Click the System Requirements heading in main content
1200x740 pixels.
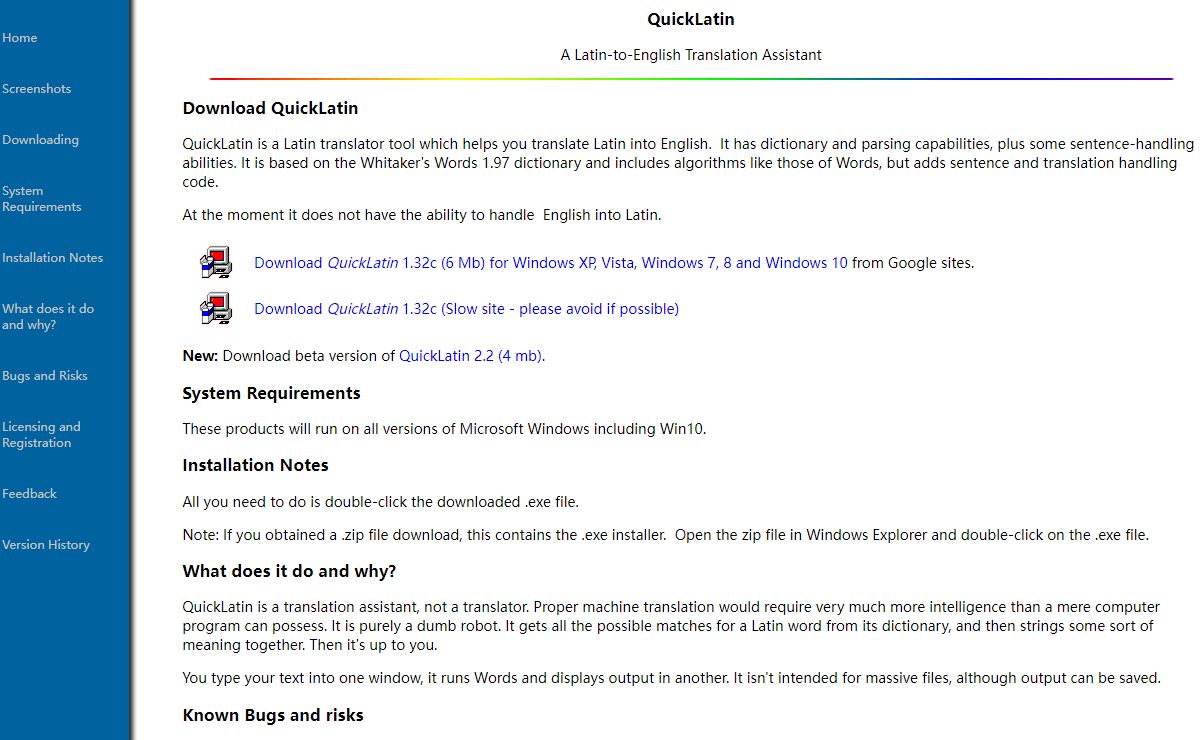pos(271,393)
